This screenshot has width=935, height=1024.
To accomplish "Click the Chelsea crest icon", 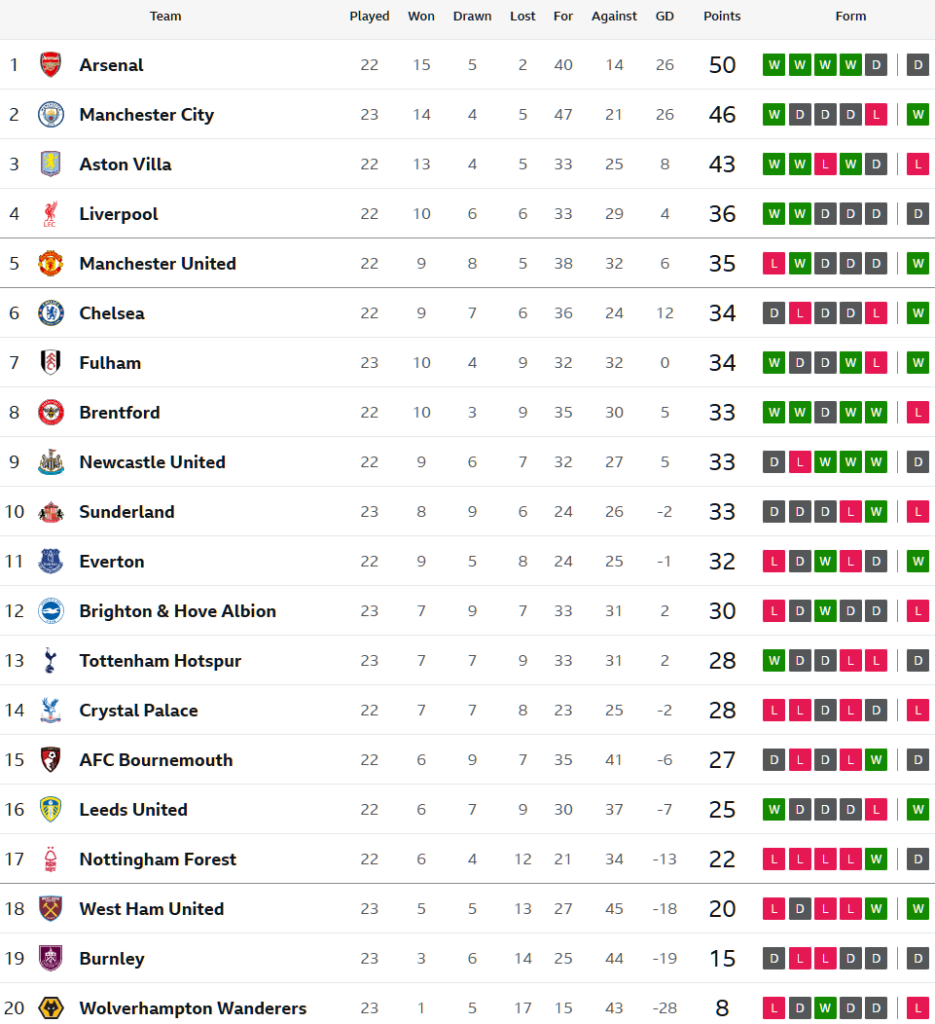I will (50, 313).
